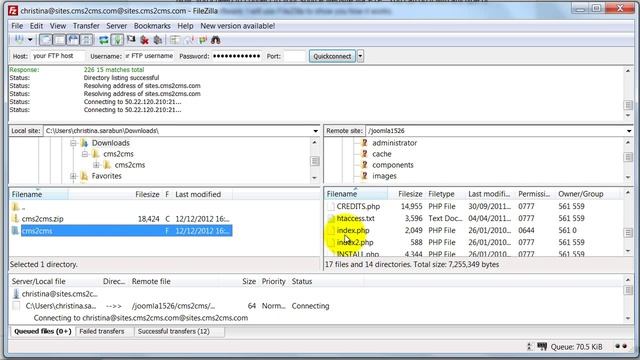Expand the Favorites tree node

pos(73,176)
